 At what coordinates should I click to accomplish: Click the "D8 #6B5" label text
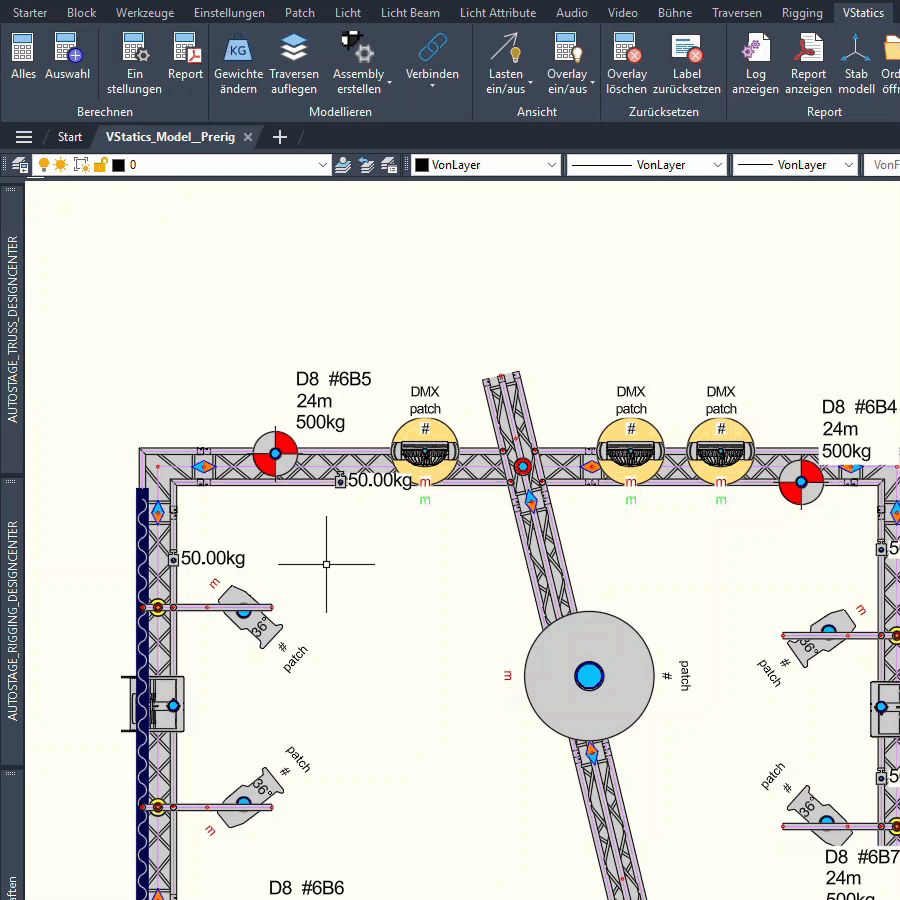333,379
